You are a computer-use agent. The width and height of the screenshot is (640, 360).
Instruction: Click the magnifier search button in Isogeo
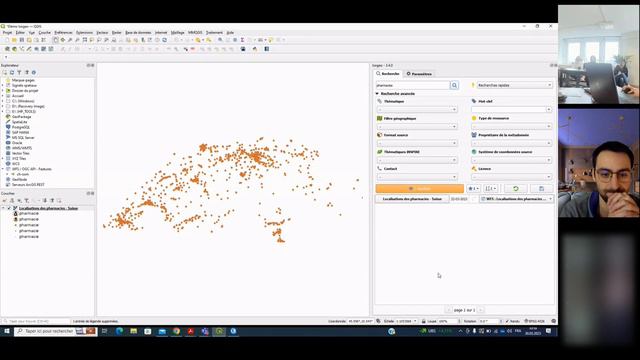click(454, 85)
